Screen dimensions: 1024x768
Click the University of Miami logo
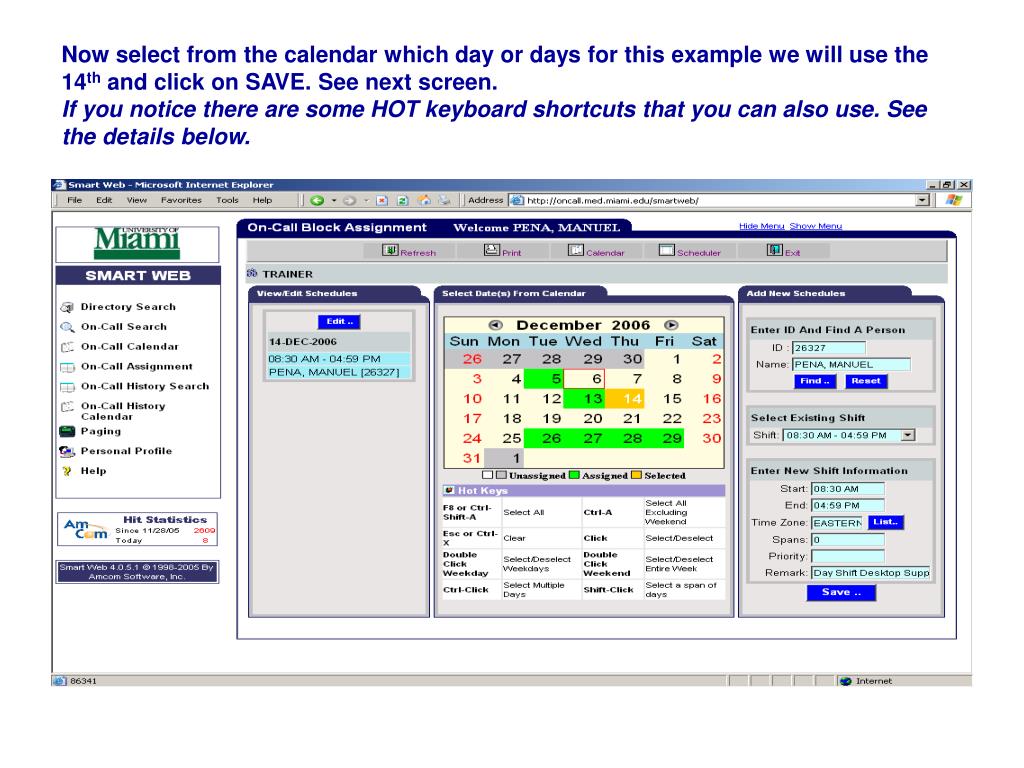pyautogui.click(x=137, y=244)
